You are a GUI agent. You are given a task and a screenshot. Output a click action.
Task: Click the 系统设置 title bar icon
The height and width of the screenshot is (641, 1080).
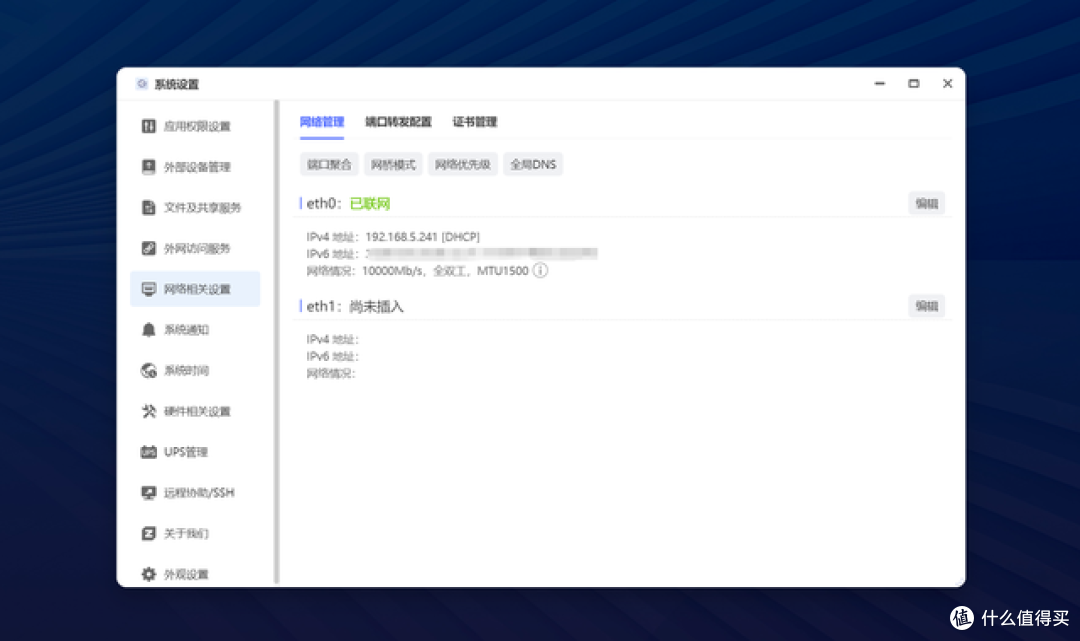(x=142, y=84)
